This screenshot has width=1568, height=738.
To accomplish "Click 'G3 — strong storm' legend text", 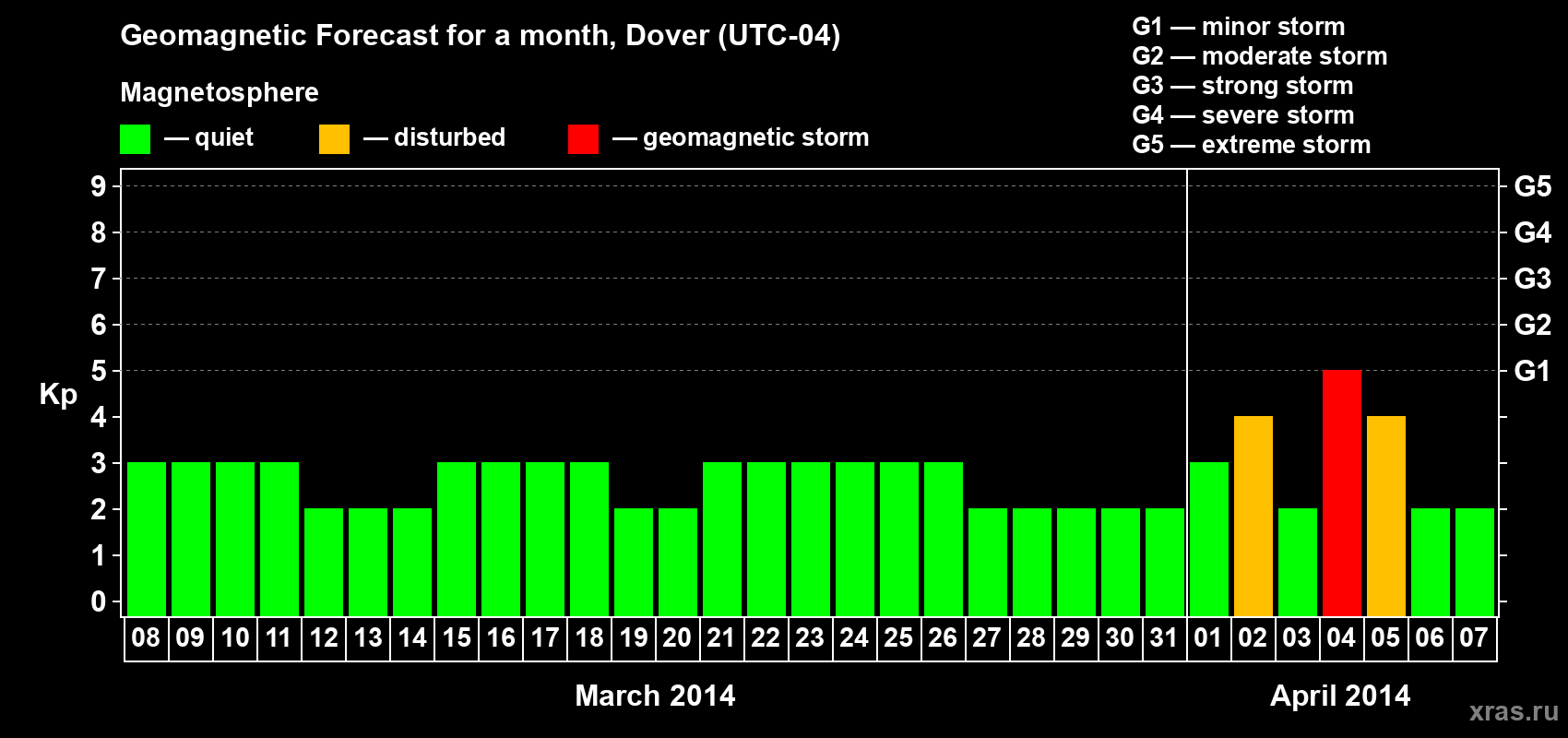I will (x=1242, y=86).
